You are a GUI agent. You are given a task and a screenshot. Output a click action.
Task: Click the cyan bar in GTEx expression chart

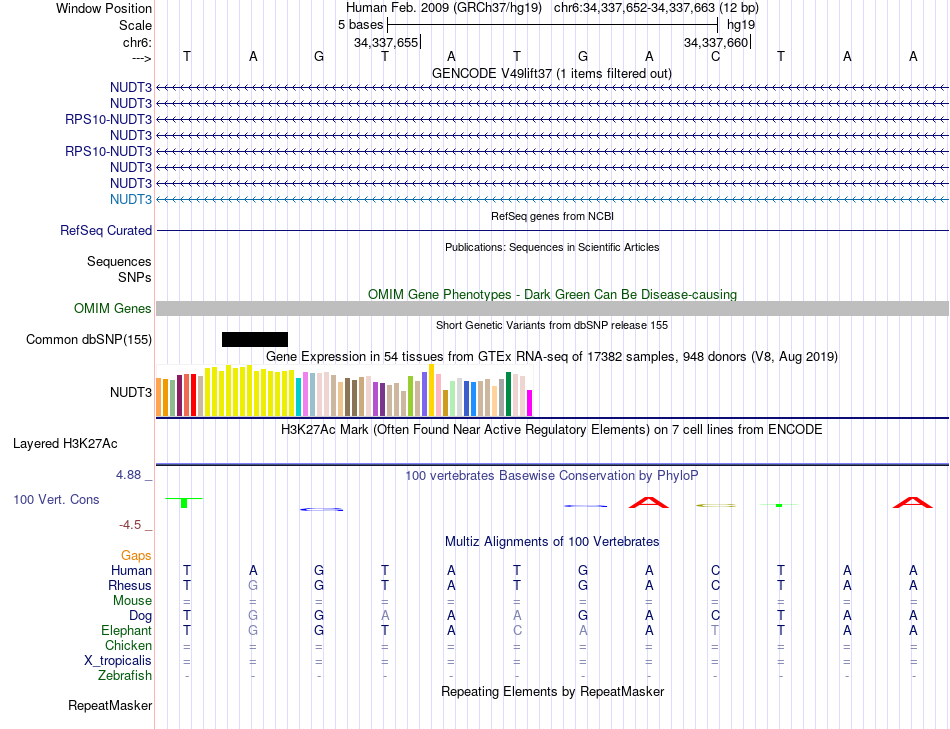pos(299,397)
